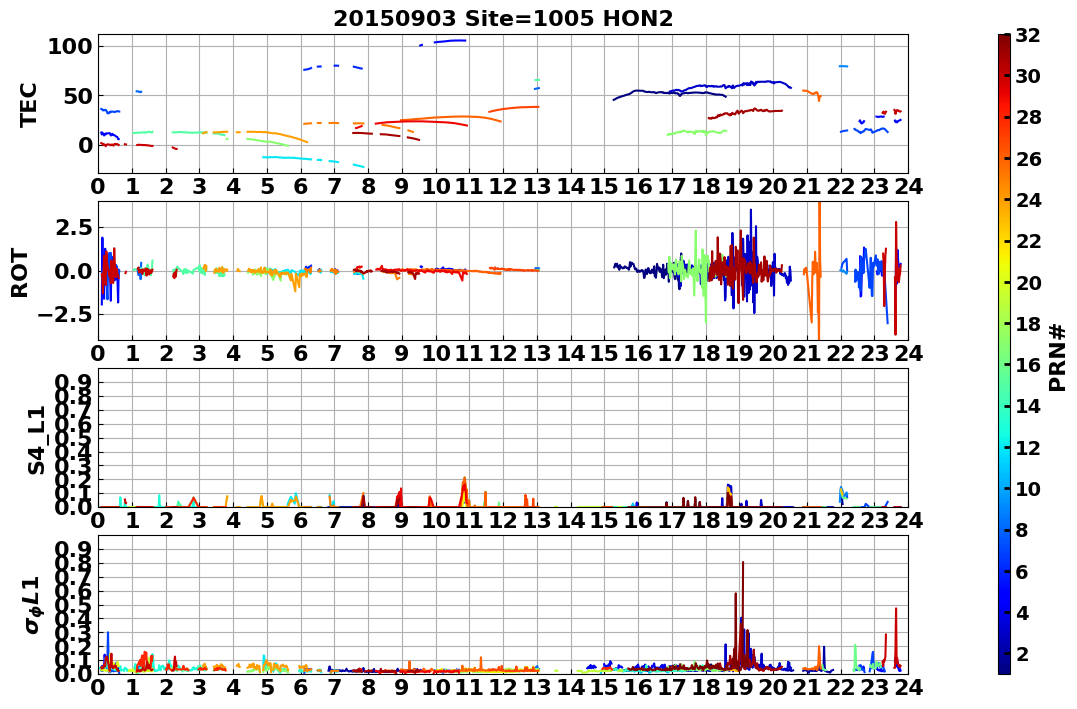The image size is (1077, 709).
Task: Click the blue TEC segment near 100
Action: point(451,41)
